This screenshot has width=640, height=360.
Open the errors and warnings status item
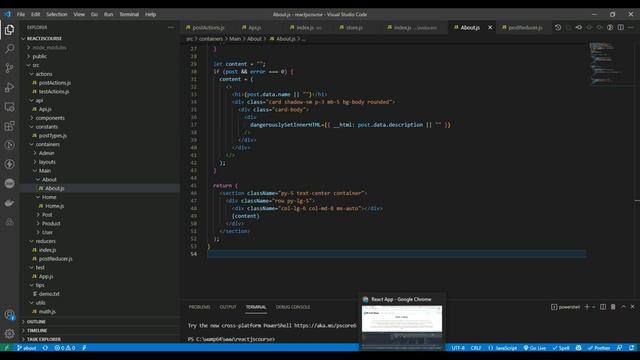[65, 348]
